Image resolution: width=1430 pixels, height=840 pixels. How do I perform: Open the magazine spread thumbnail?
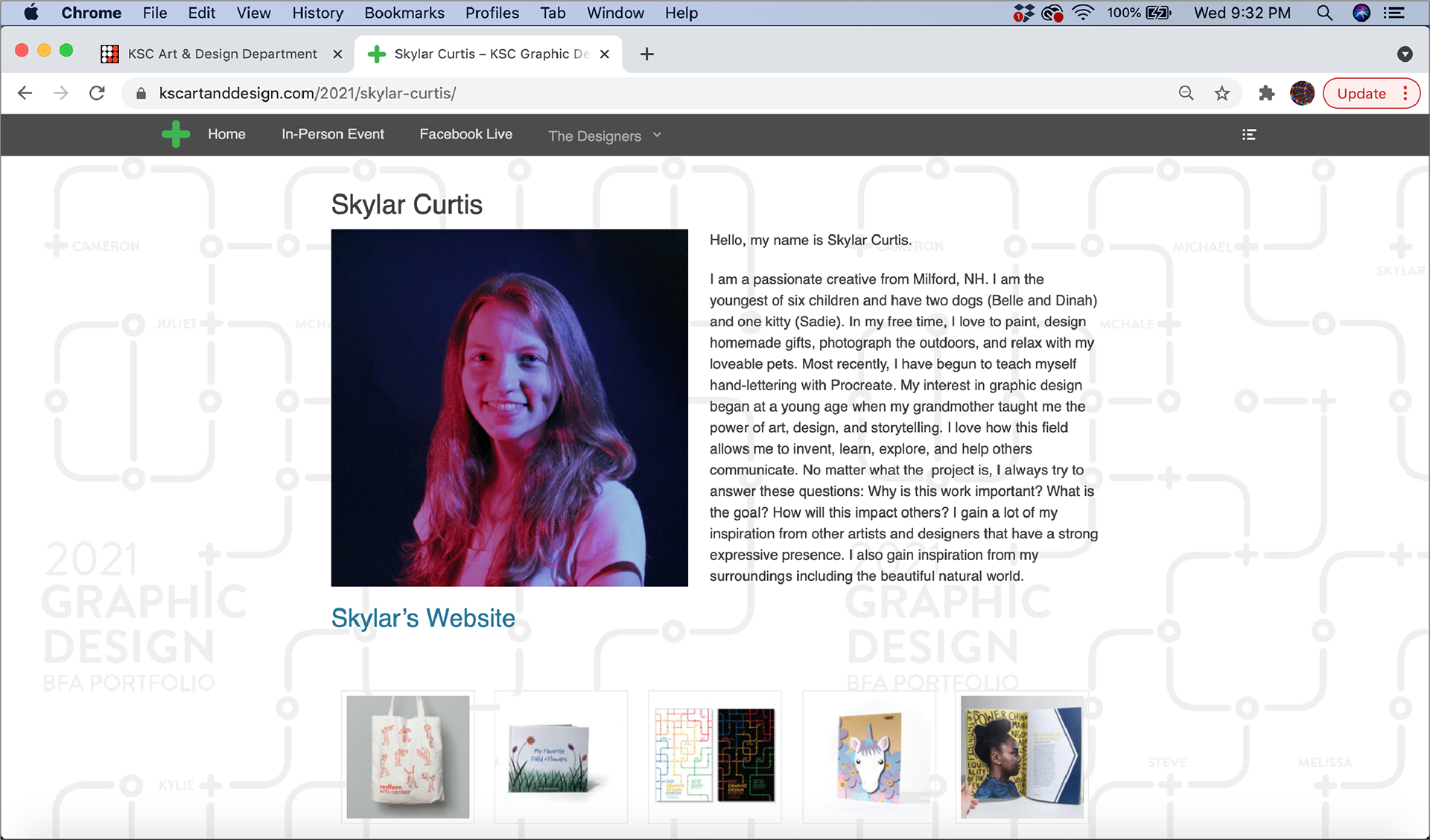point(1022,757)
